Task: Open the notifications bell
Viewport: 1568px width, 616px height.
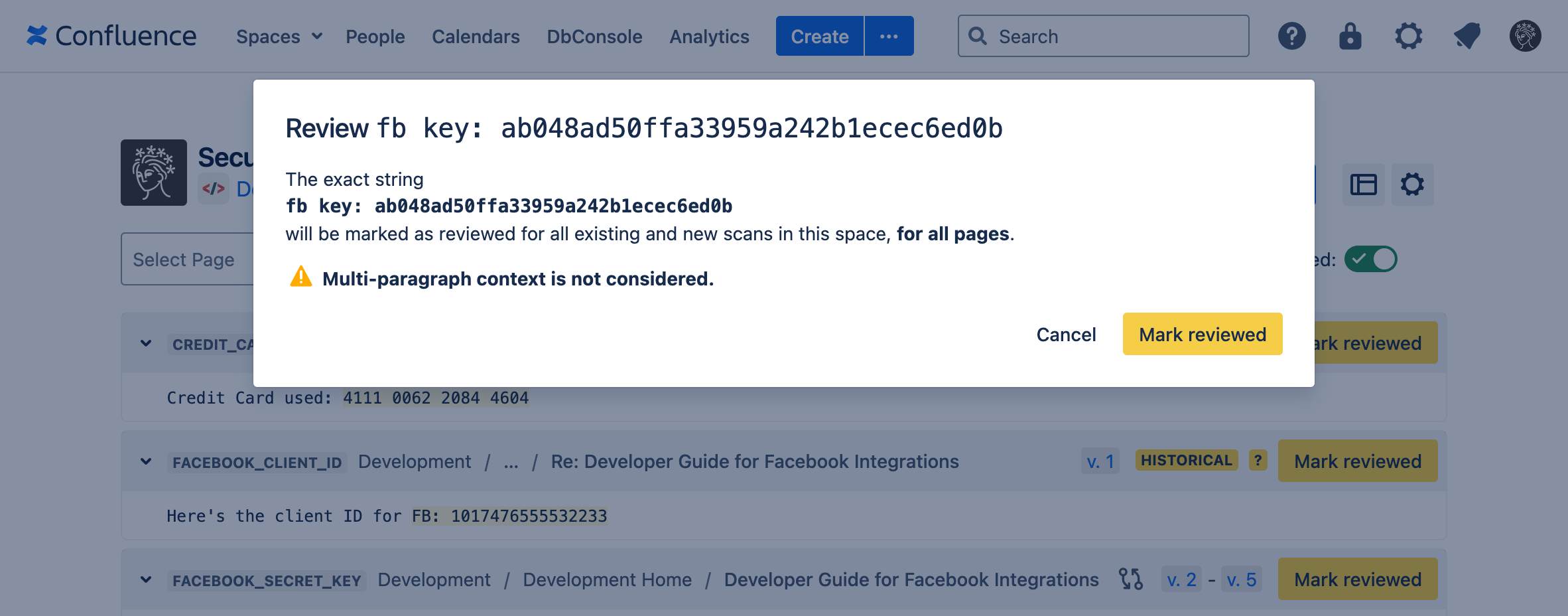Action: [1467, 36]
